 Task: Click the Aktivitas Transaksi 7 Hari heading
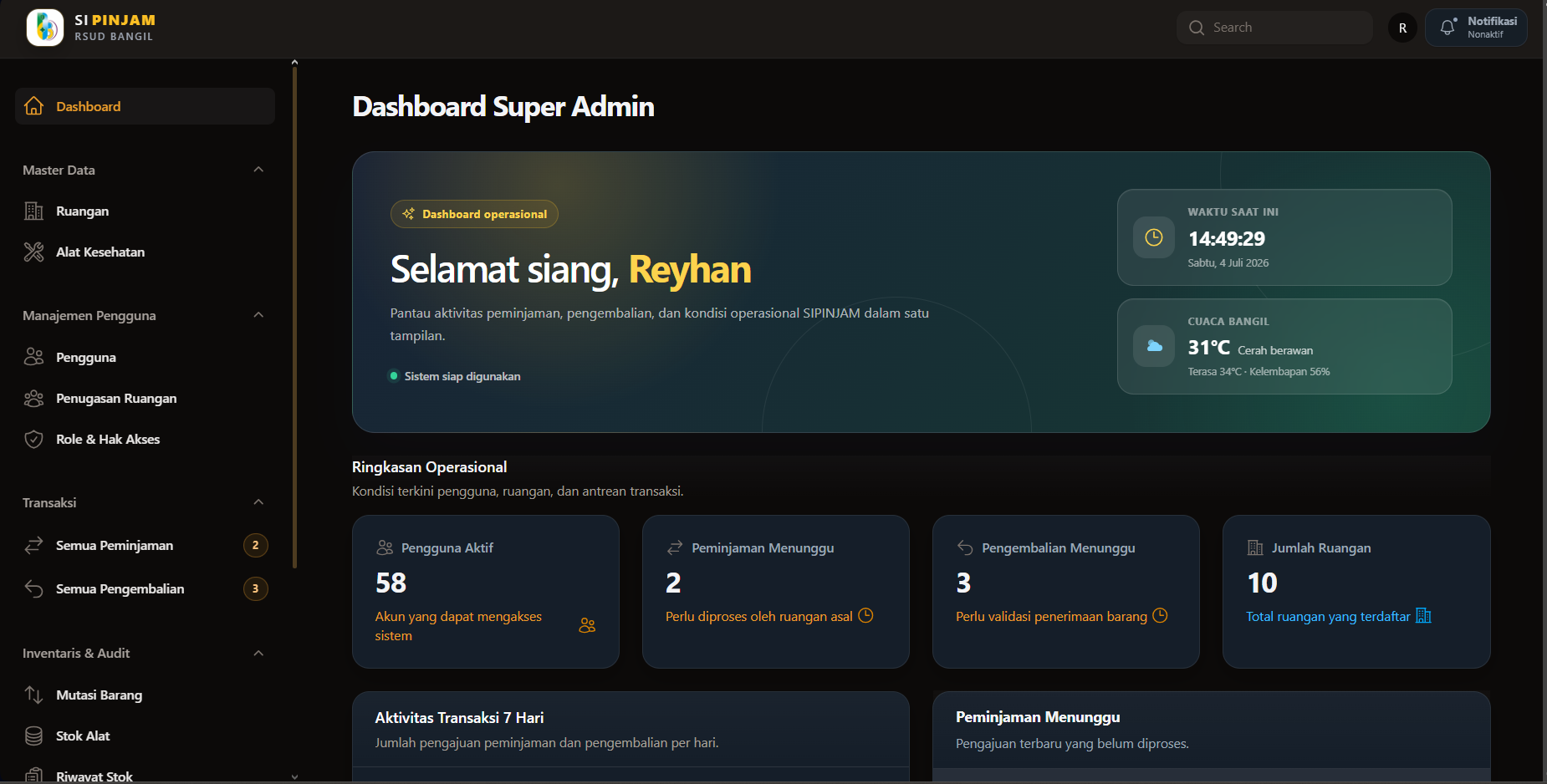coord(459,717)
